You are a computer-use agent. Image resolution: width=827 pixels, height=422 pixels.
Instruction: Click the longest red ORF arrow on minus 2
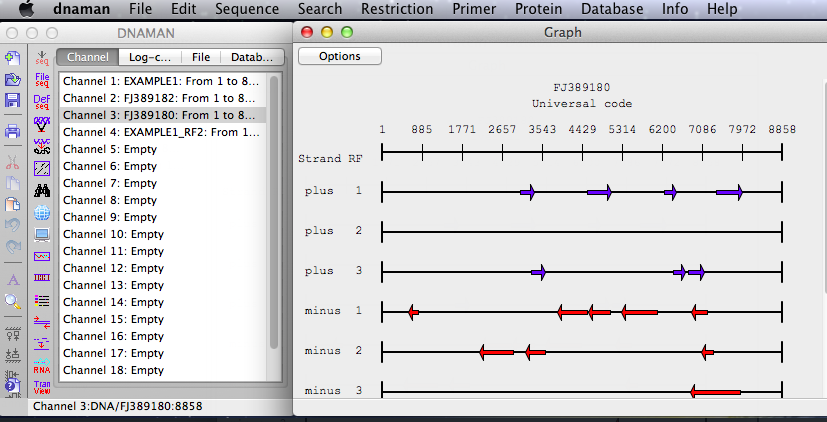[496, 352]
